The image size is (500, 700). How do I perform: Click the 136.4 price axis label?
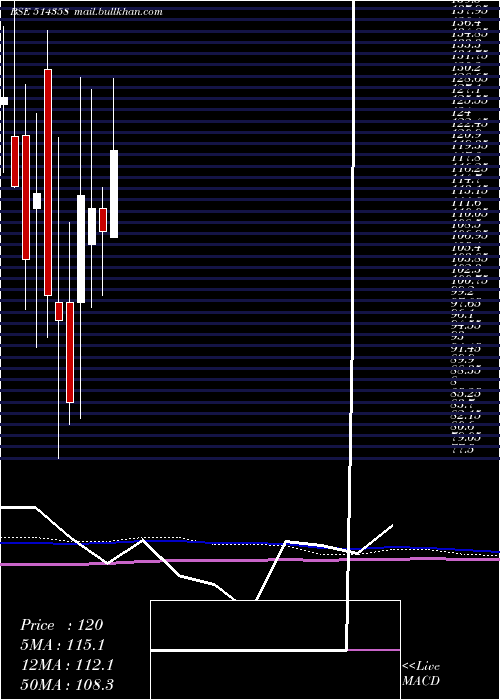(x=465, y=24)
